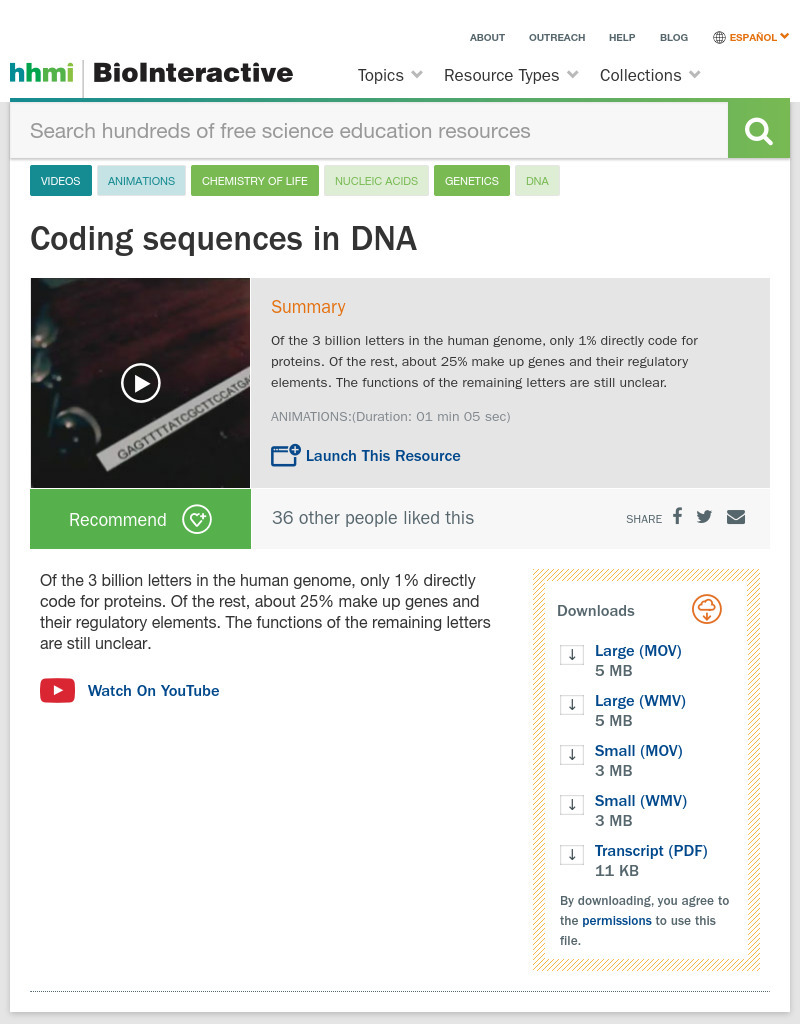
Task: Click the download arrow beside Transcript (PDF)
Action: [x=571, y=854]
